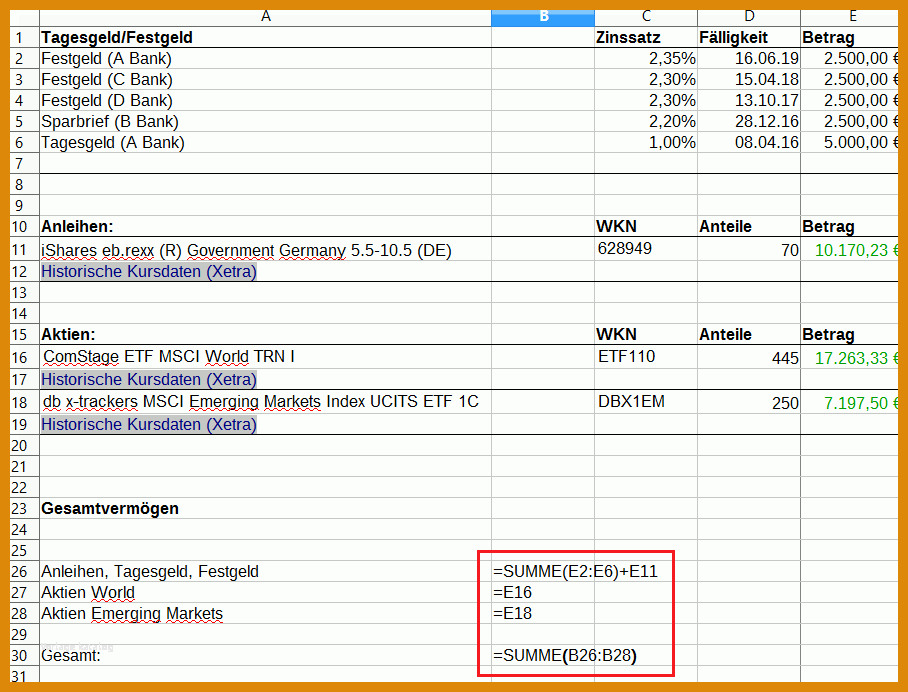
Task: Select Tagesgeld (A Bank) cell
Action: click(265, 142)
